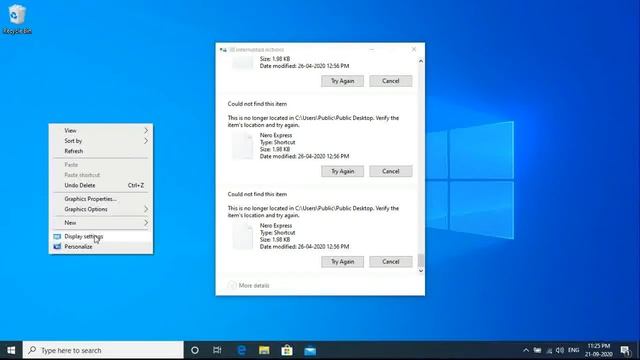The height and width of the screenshot is (360, 640).
Task: Click bottom Nero Express file thumbnail
Action: 243,236
